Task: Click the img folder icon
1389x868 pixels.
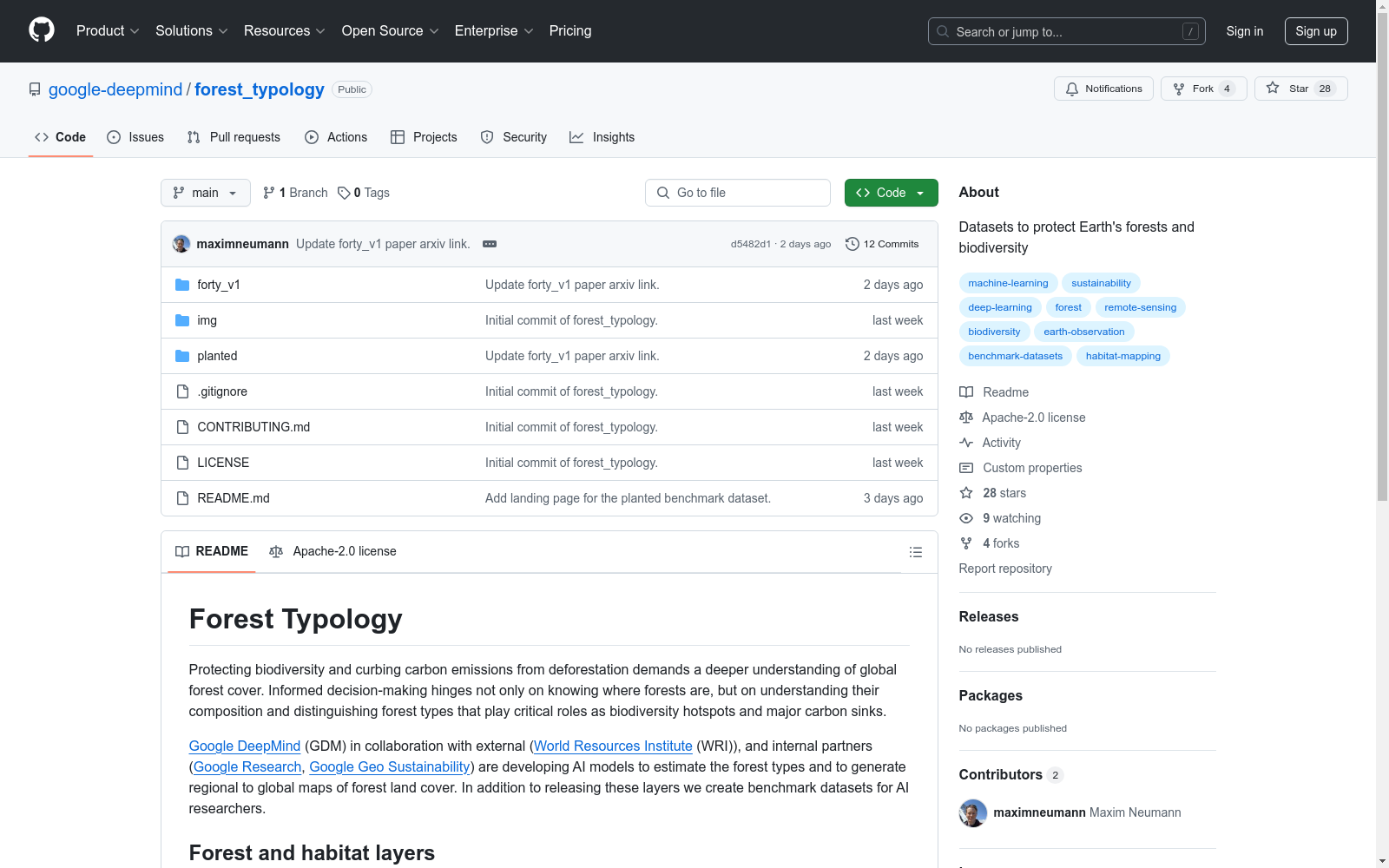Action: (182, 320)
